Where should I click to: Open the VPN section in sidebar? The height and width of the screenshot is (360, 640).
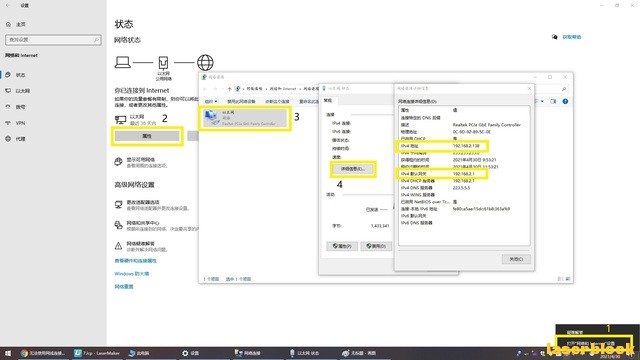20,123
